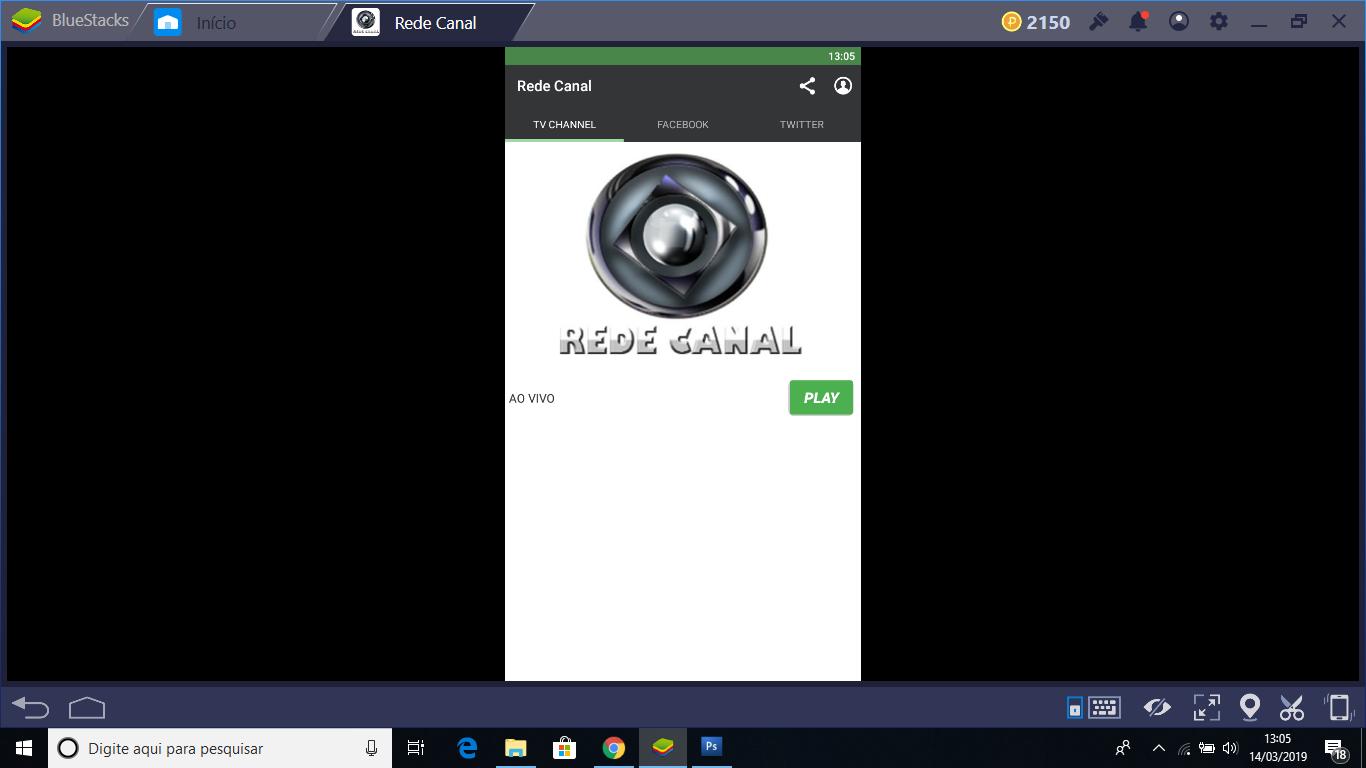The height and width of the screenshot is (768, 1366).
Task: Click BlueStacks icon on the taskbar
Action: (x=663, y=747)
